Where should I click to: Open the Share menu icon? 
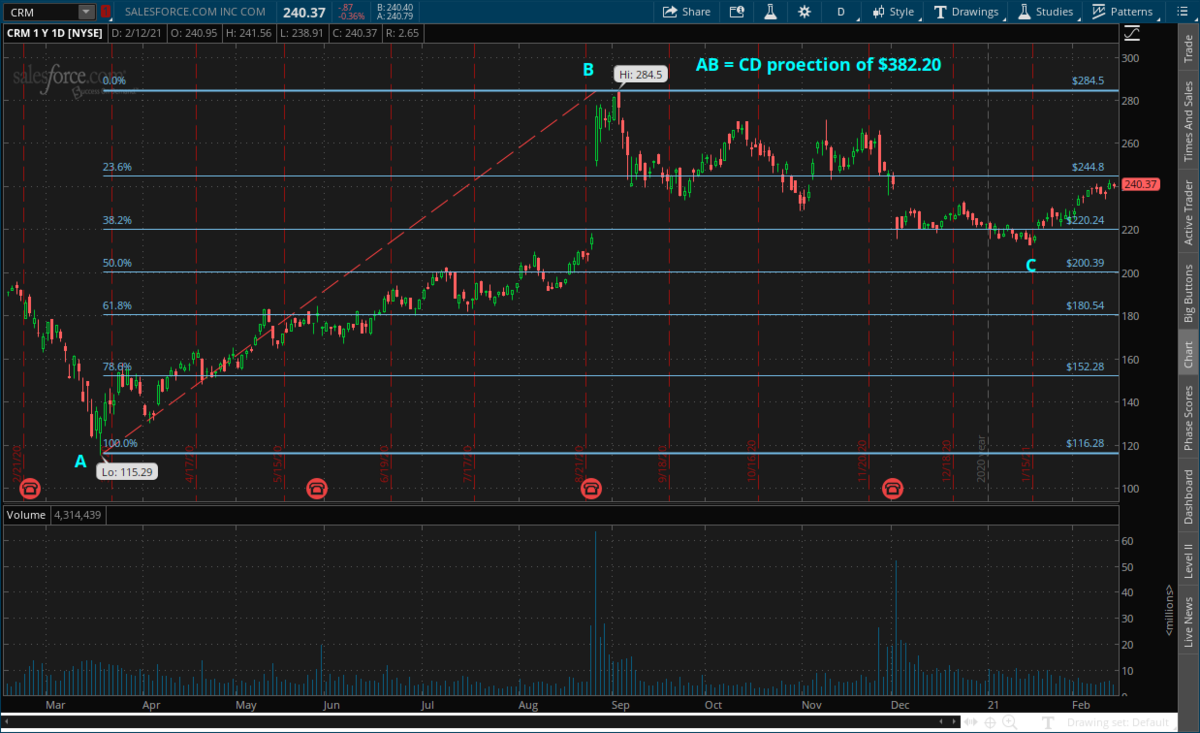670,12
